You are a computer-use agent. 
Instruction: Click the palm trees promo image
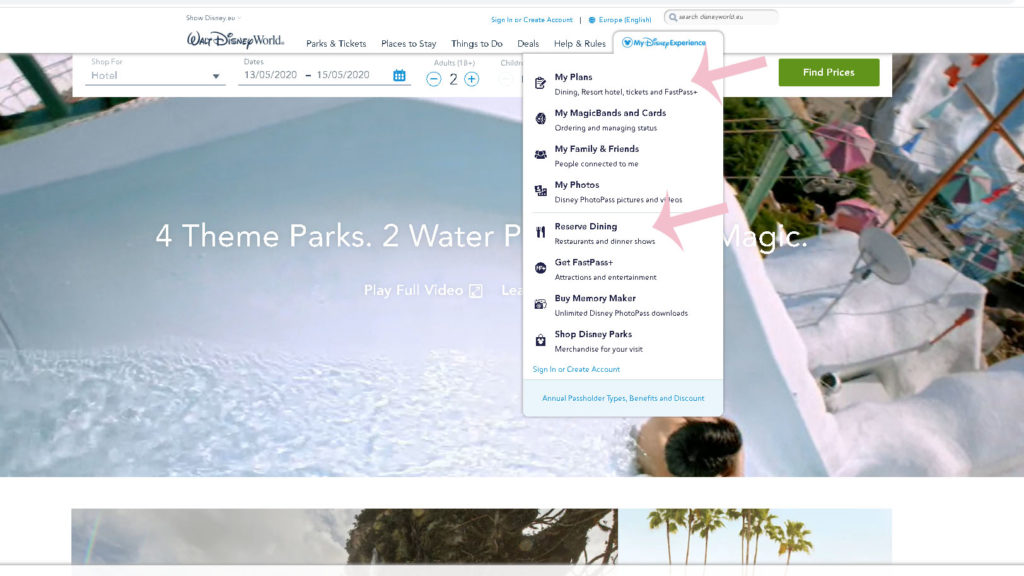(755, 536)
